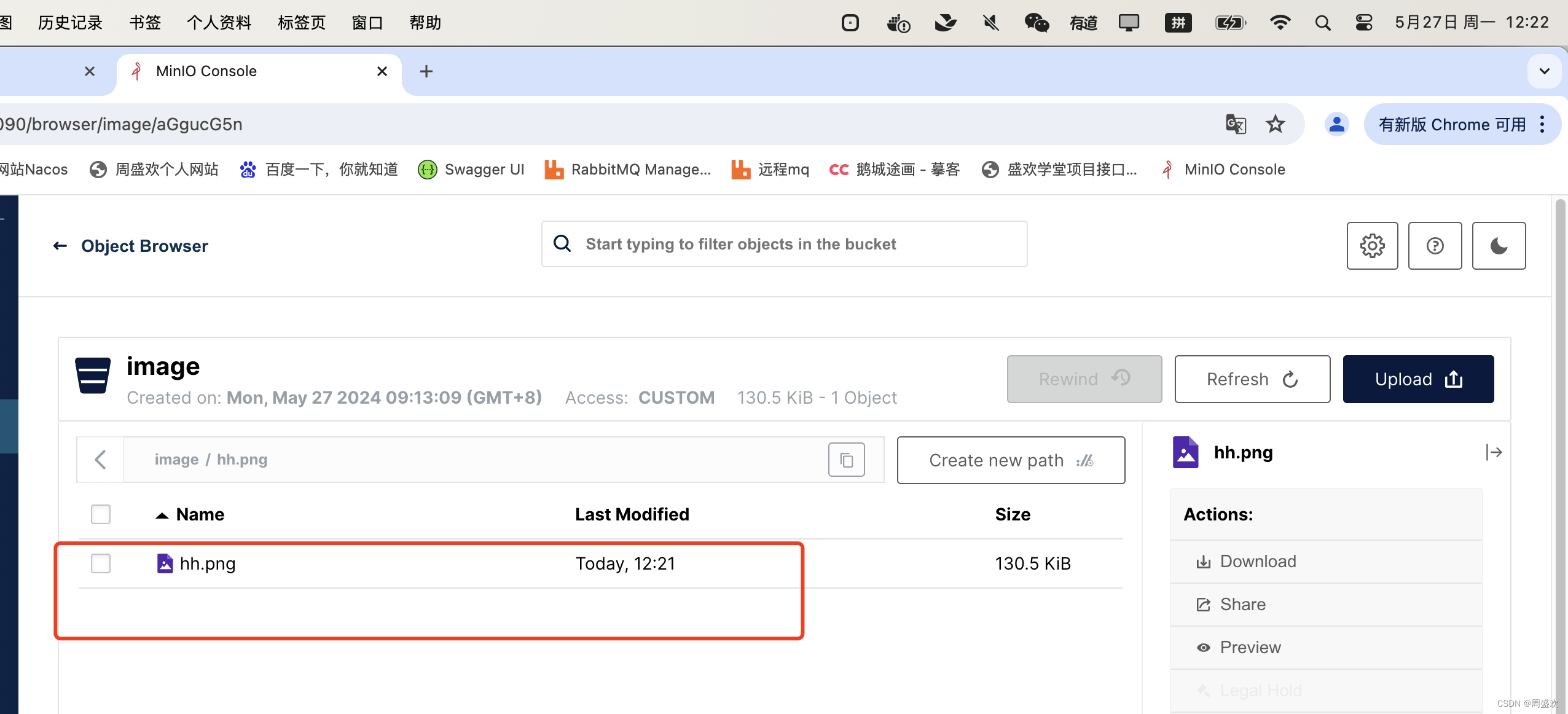
Task: Open the Chrome profile avatar icon
Action: [1336, 124]
